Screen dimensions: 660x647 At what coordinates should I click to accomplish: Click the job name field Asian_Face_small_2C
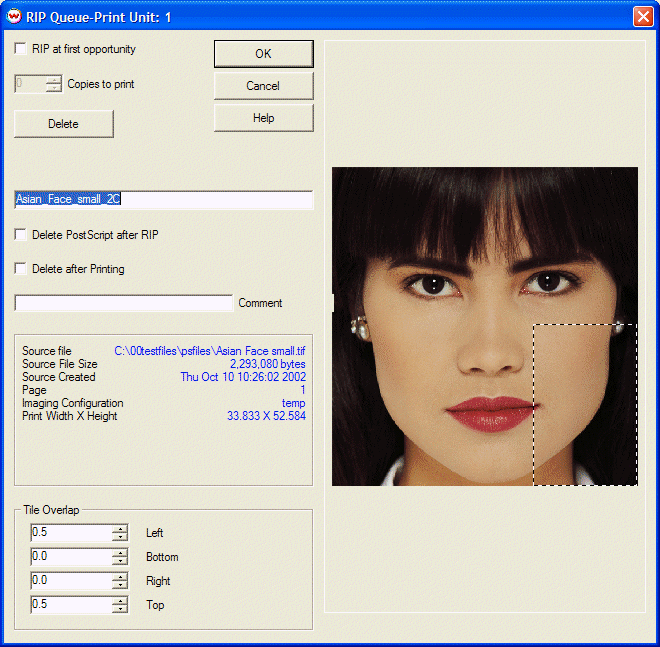click(x=163, y=200)
